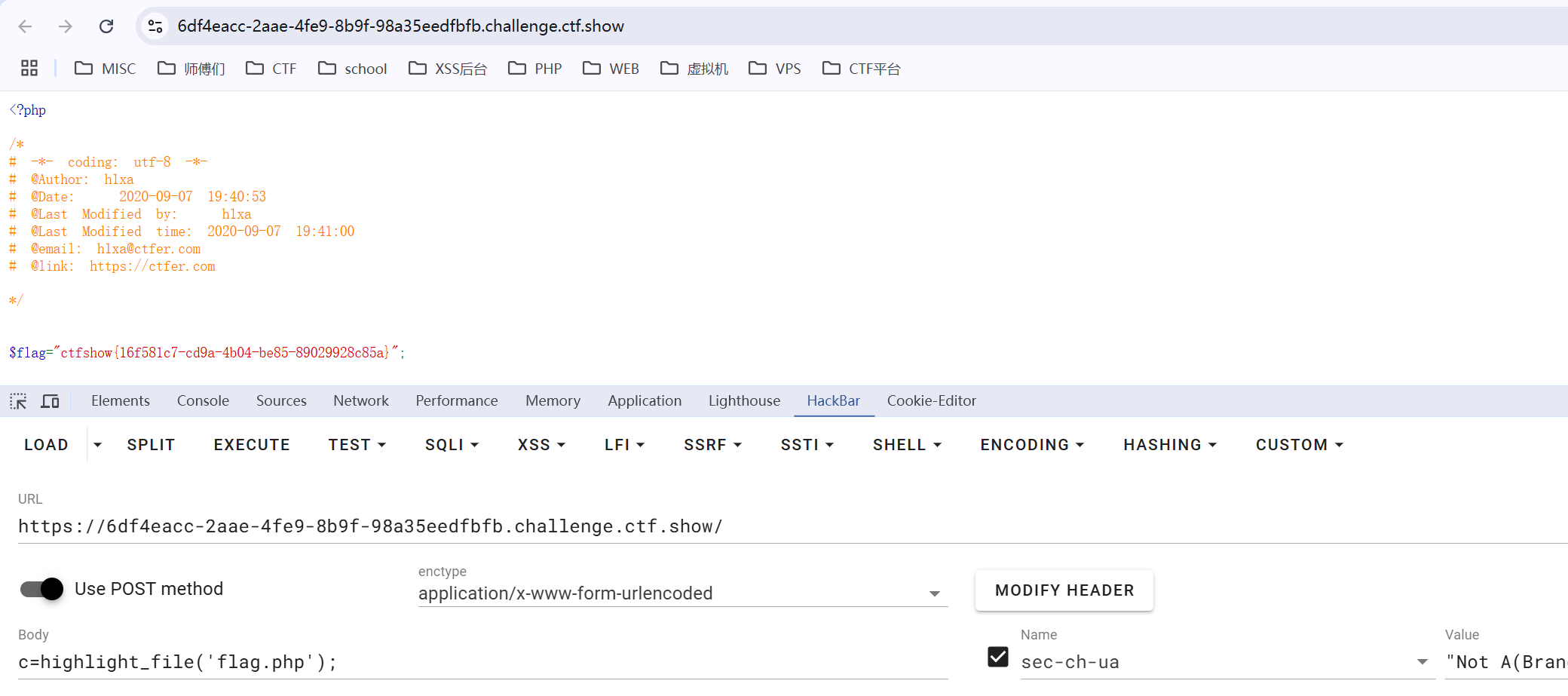The width and height of the screenshot is (1568, 696).
Task: Open the apps grid icon in bookmarks bar
Action: (29, 69)
